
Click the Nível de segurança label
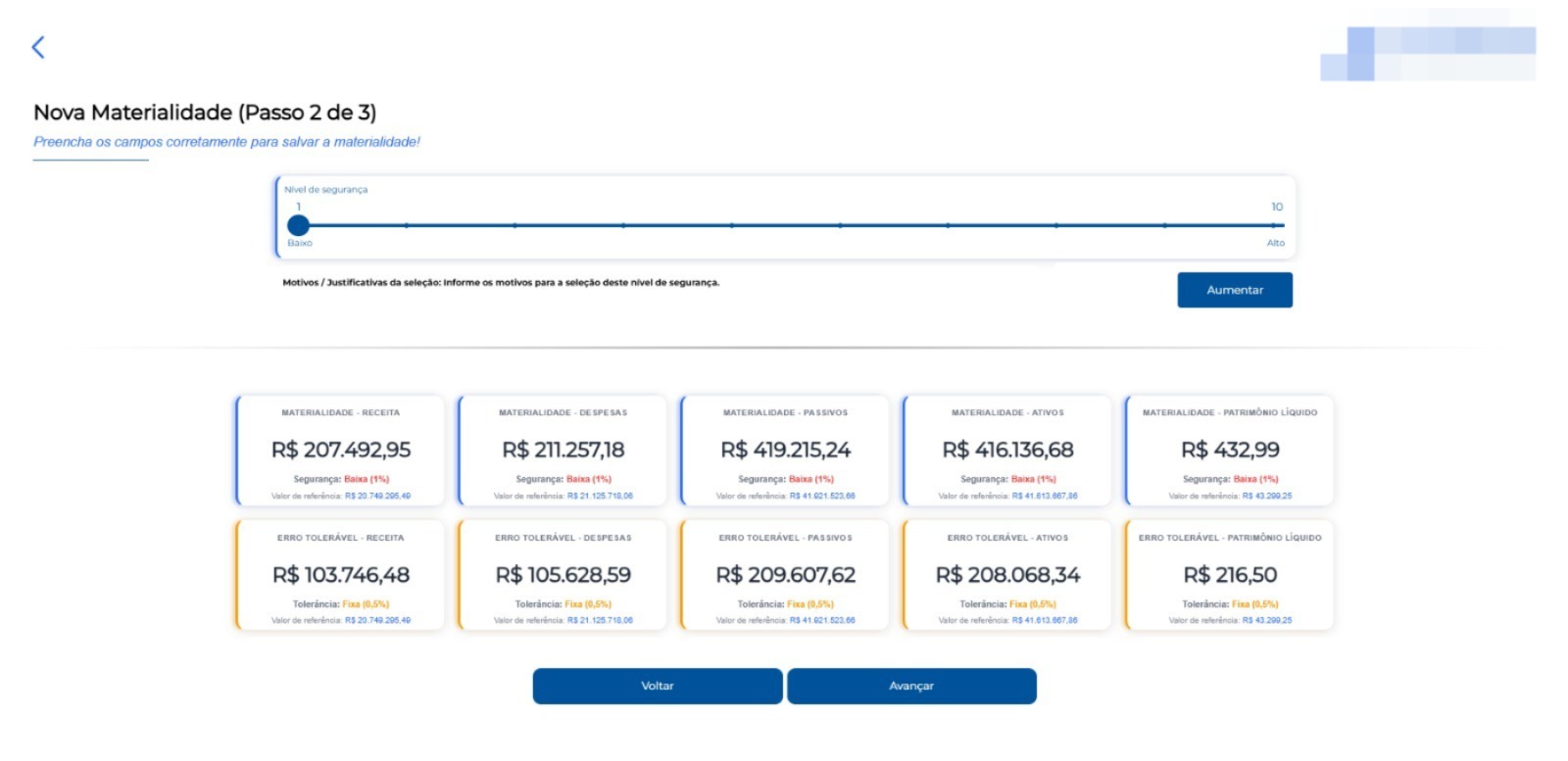coord(325,190)
